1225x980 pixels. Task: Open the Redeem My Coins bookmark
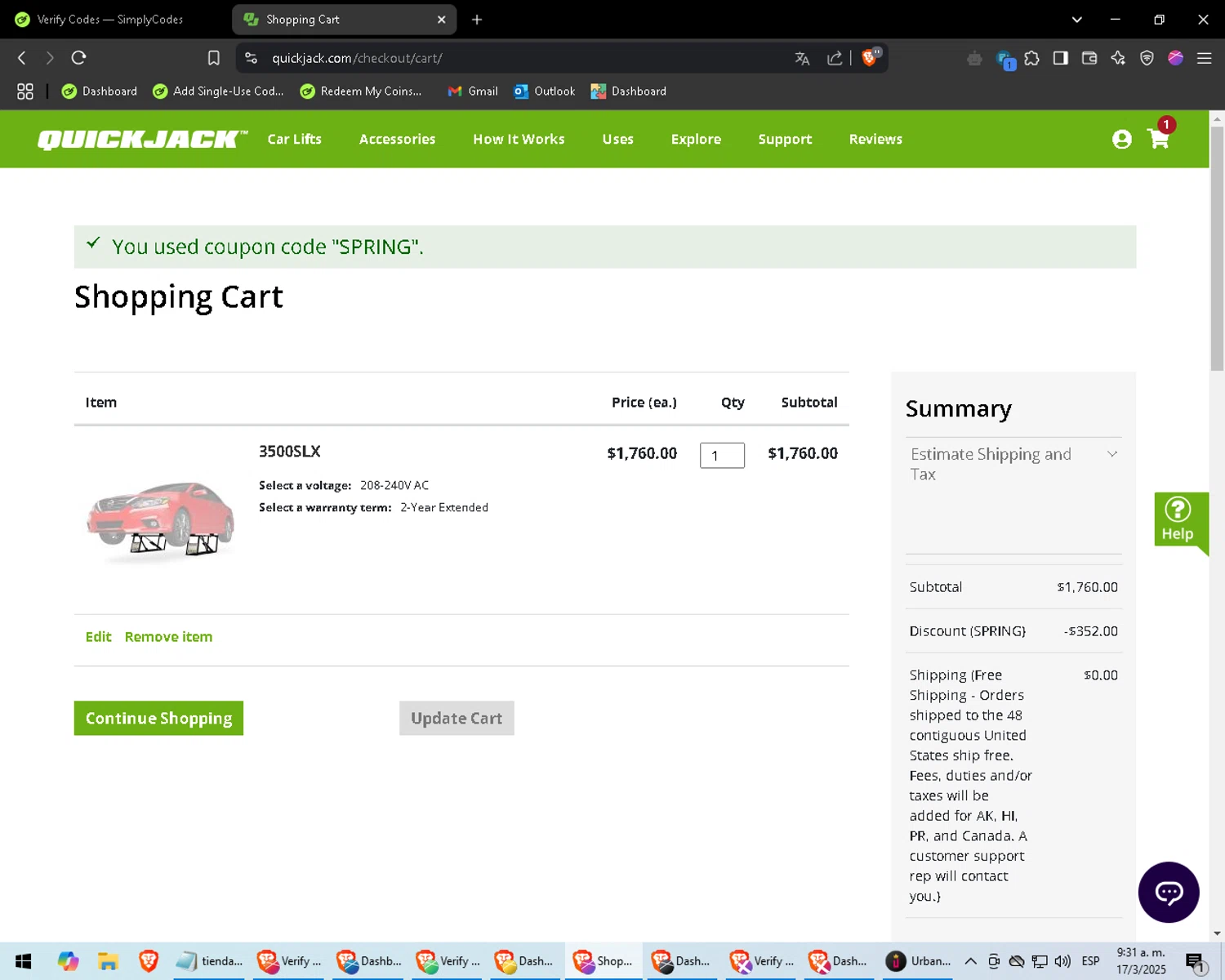point(361,91)
